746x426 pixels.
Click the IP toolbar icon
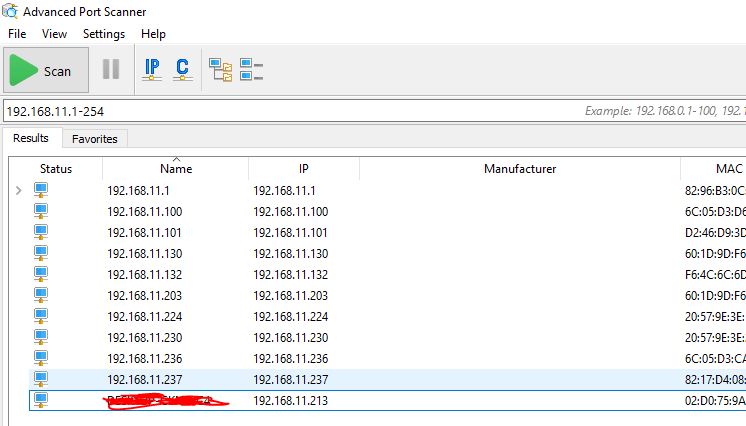pyautogui.click(x=152, y=69)
